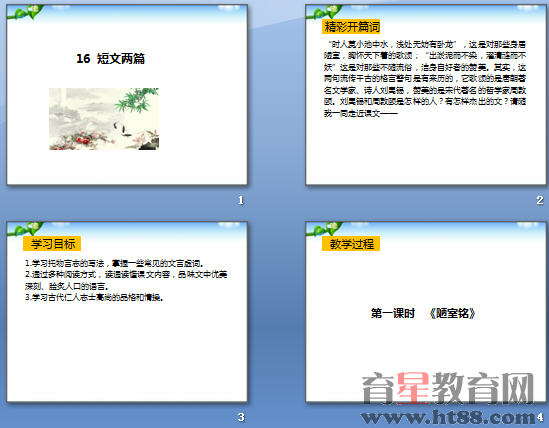Click the 学习目标 yellow heading label

click(x=52, y=244)
